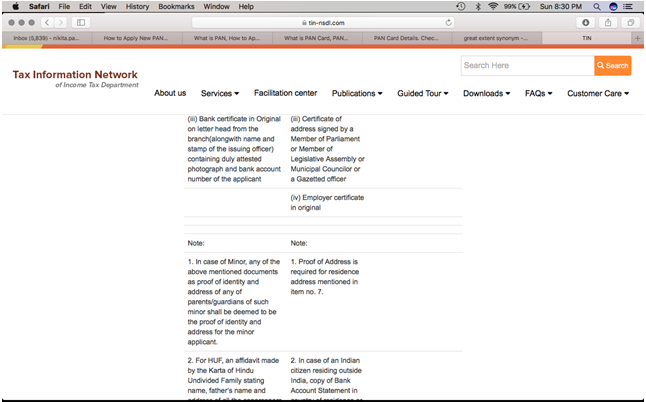Image resolution: width=646 pixels, height=402 pixels.
Task: Click the Share toolbar icon
Action: click(x=608, y=23)
